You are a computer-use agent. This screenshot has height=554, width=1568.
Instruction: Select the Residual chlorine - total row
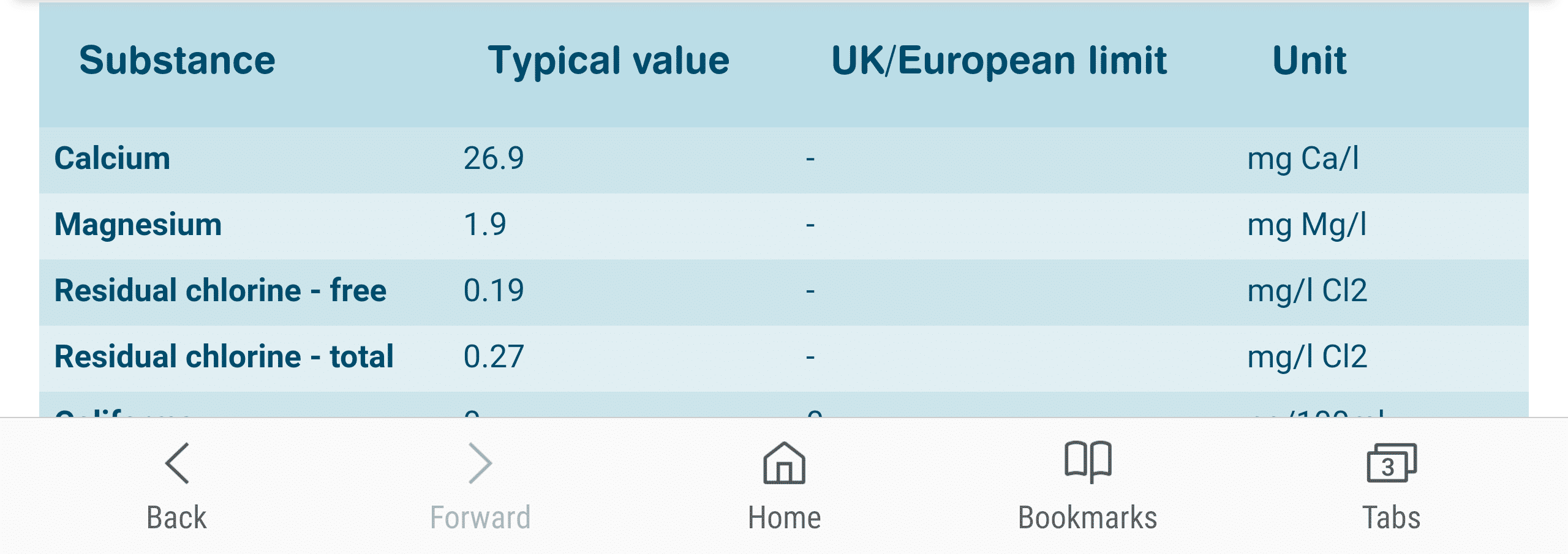pyautogui.click(x=784, y=357)
